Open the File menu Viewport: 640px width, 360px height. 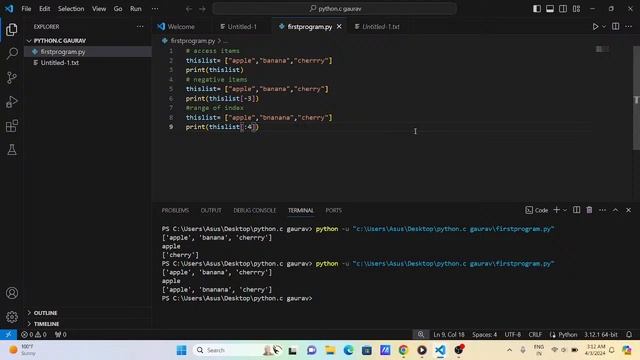pyautogui.click(x=26, y=9)
